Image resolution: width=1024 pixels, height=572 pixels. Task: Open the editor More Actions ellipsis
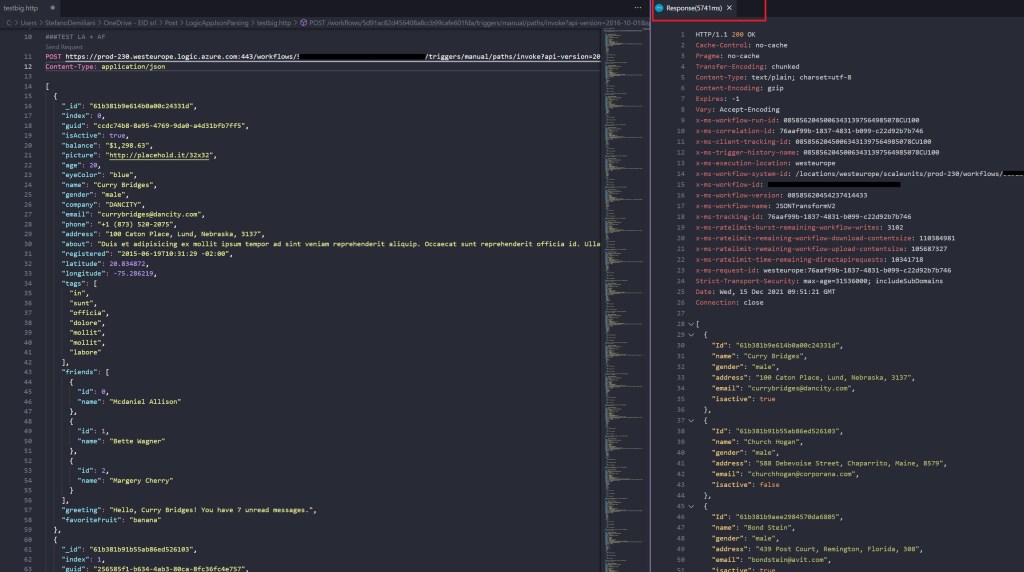637,8
